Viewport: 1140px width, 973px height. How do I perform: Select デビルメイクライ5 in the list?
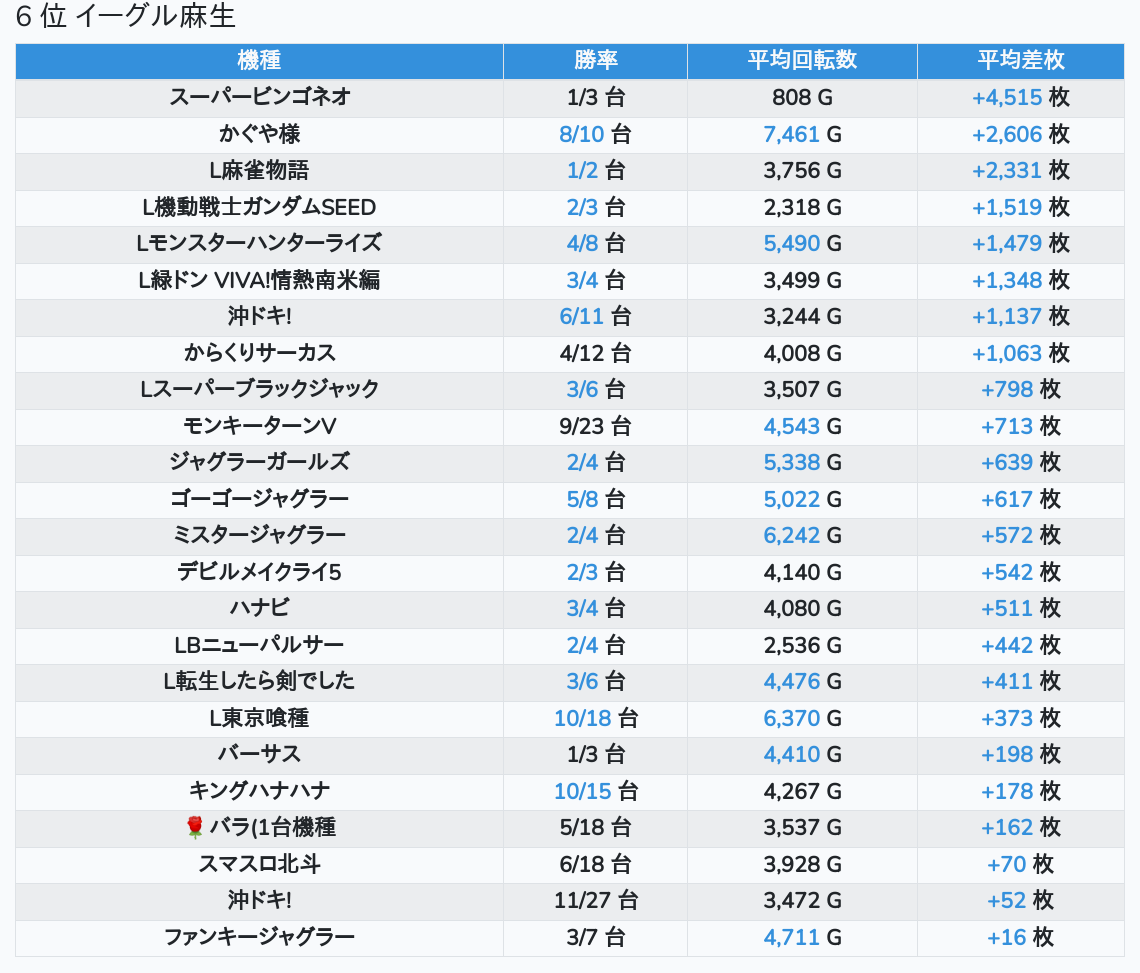coord(260,572)
